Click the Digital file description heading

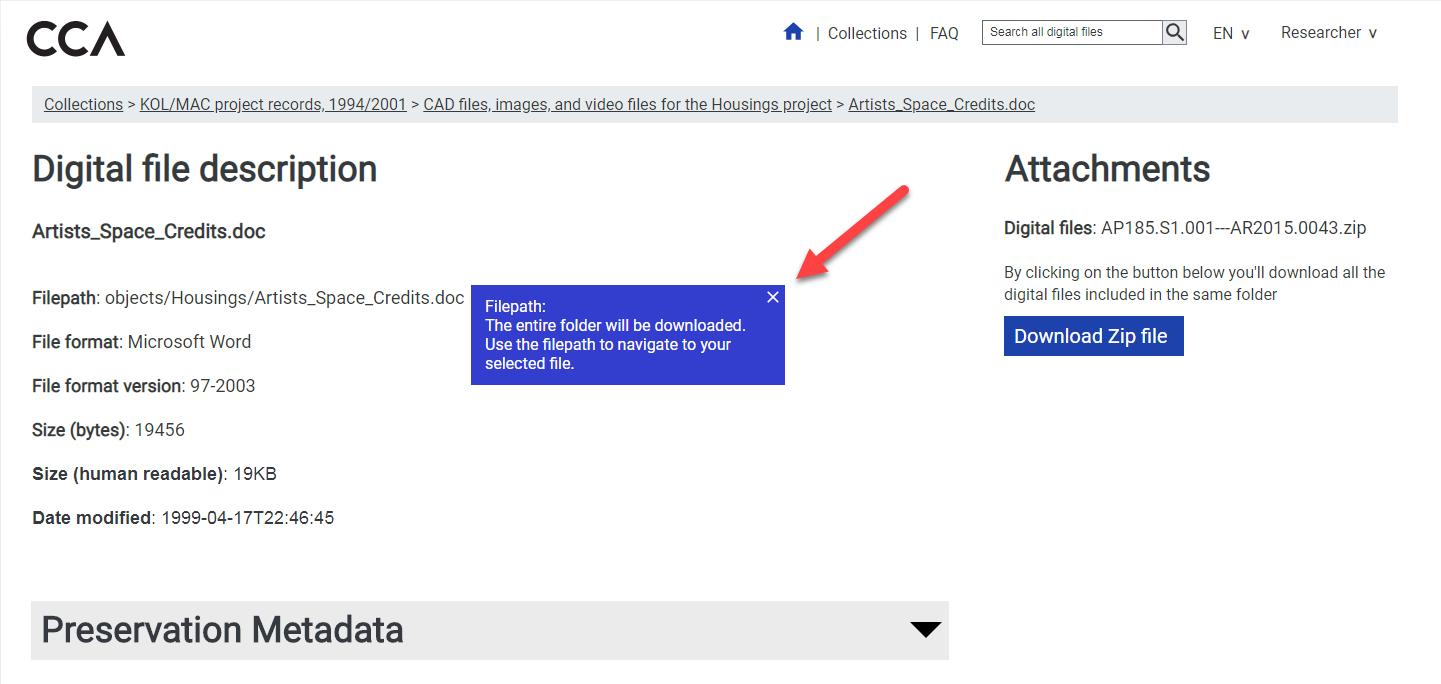pos(205,169)
